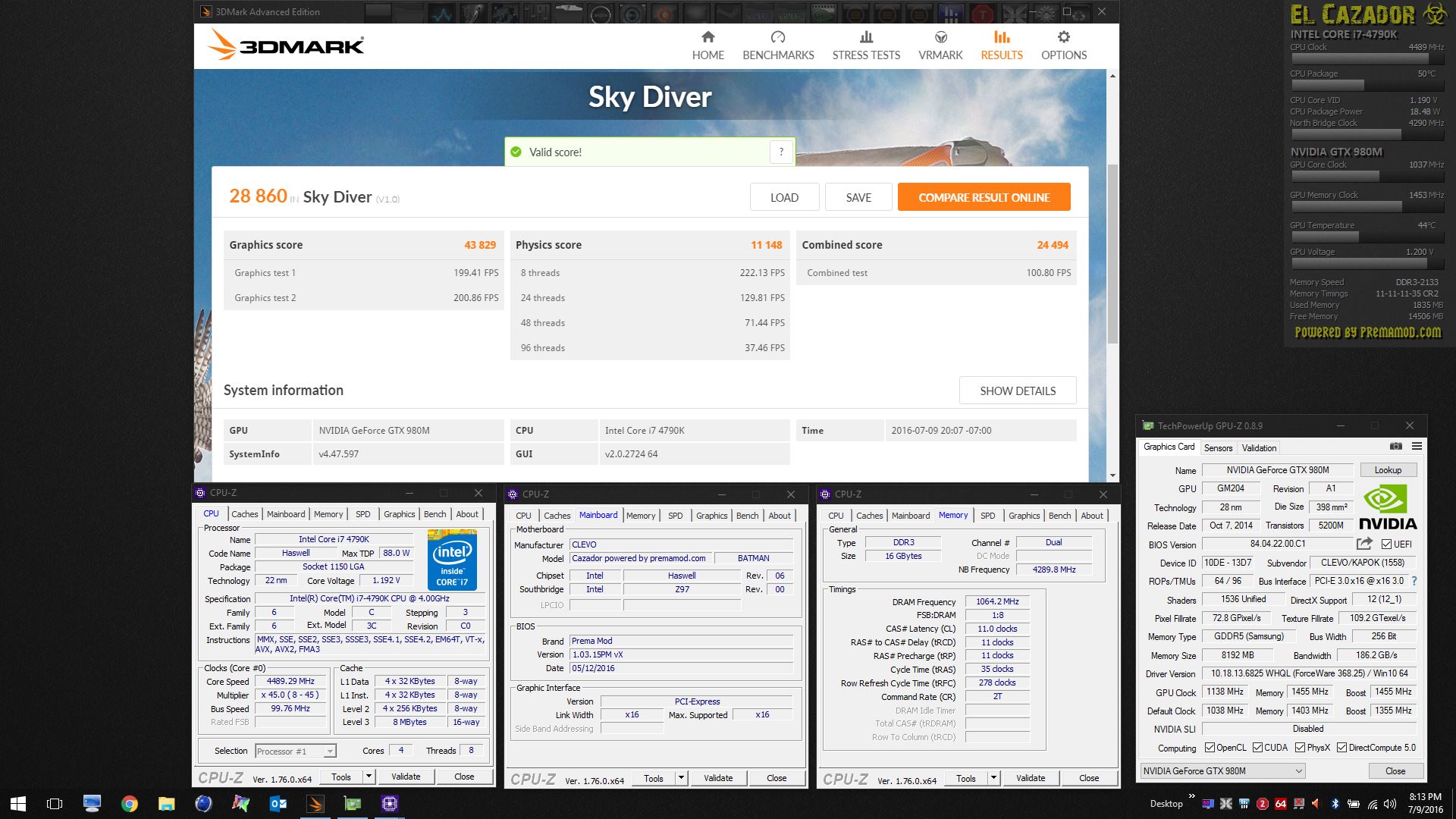Click the 3DMark results vertical scrollbar
1456x819 pixels.
pos(1112,254)
